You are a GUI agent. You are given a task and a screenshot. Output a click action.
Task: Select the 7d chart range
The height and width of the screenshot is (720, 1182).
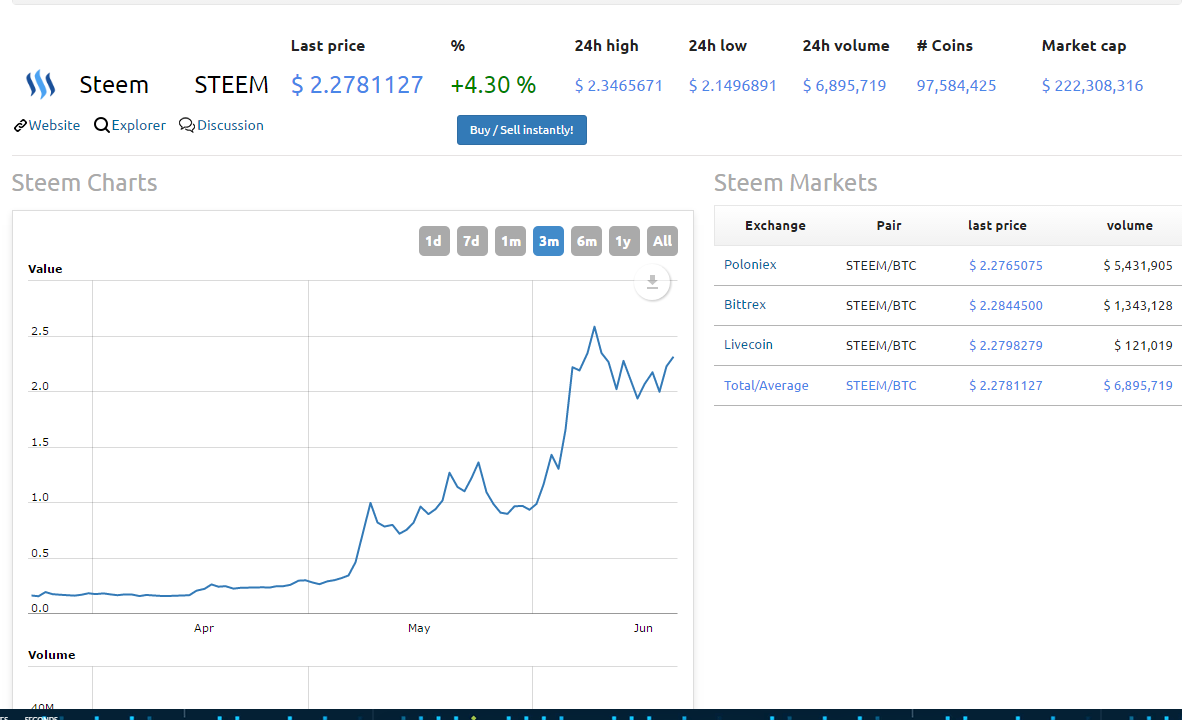(x=472, y=241)
